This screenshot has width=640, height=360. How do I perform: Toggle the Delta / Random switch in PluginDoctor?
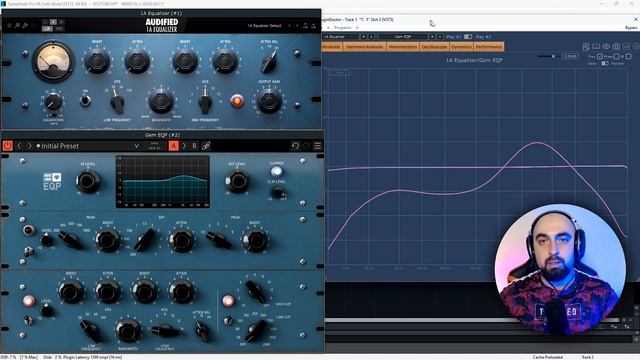605,63
